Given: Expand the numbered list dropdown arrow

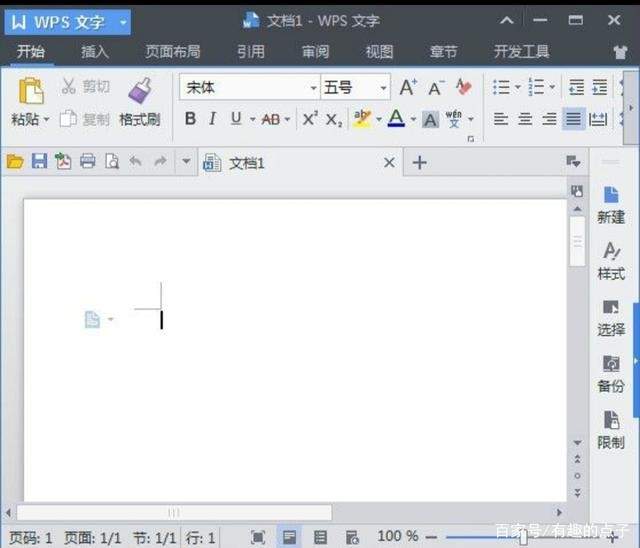Looking at the screenshot, I should 552,87.
